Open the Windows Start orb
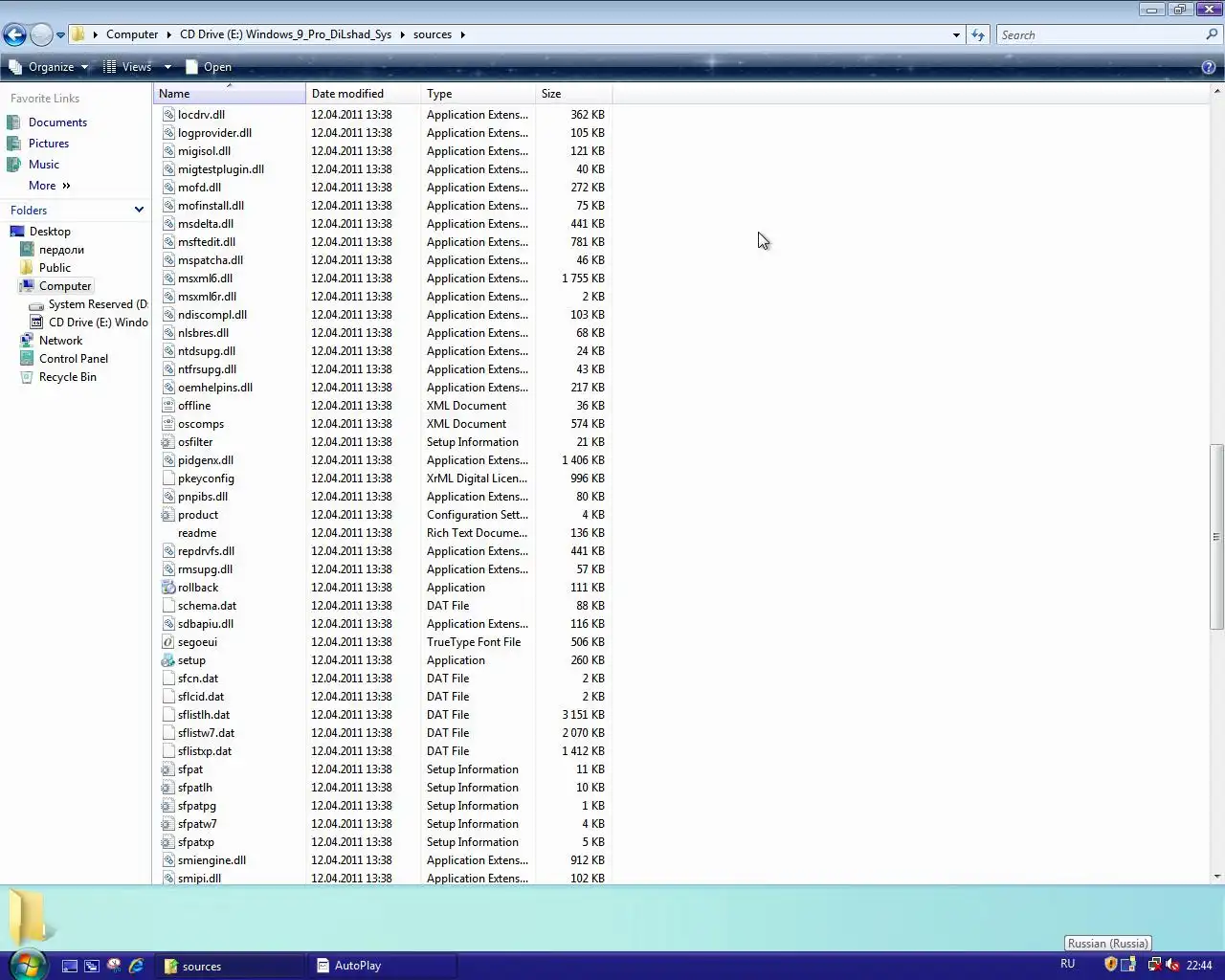Viewport: 1225px width, 980px height. 27,964
